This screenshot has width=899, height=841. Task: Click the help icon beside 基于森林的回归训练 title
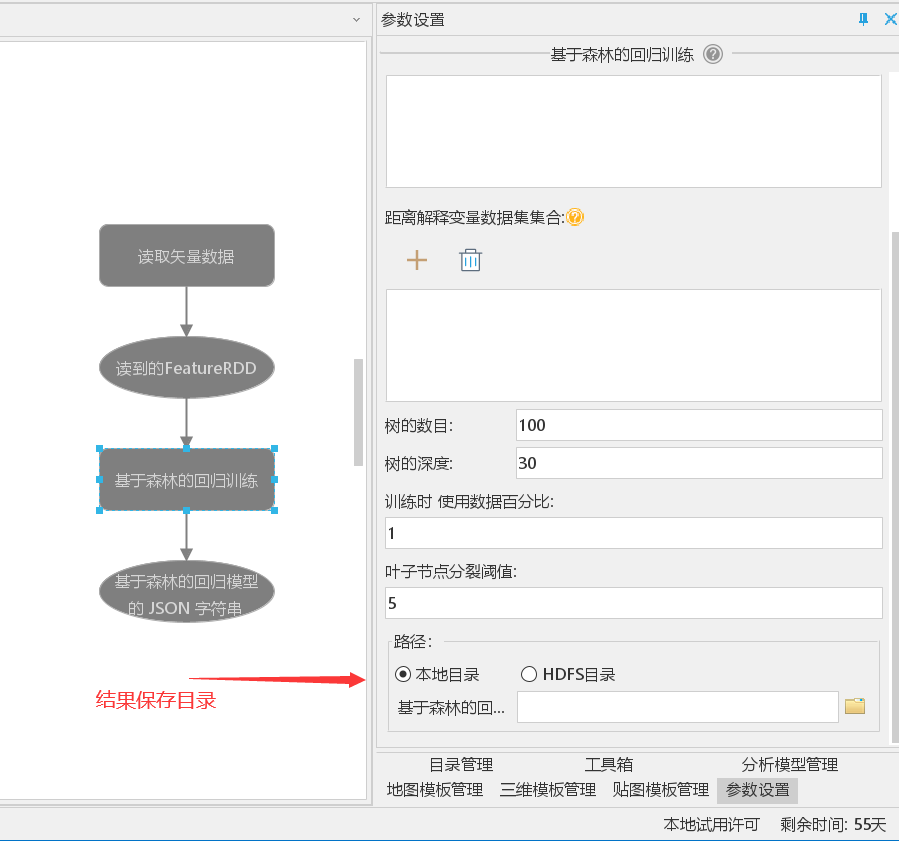tap(713, 54)
